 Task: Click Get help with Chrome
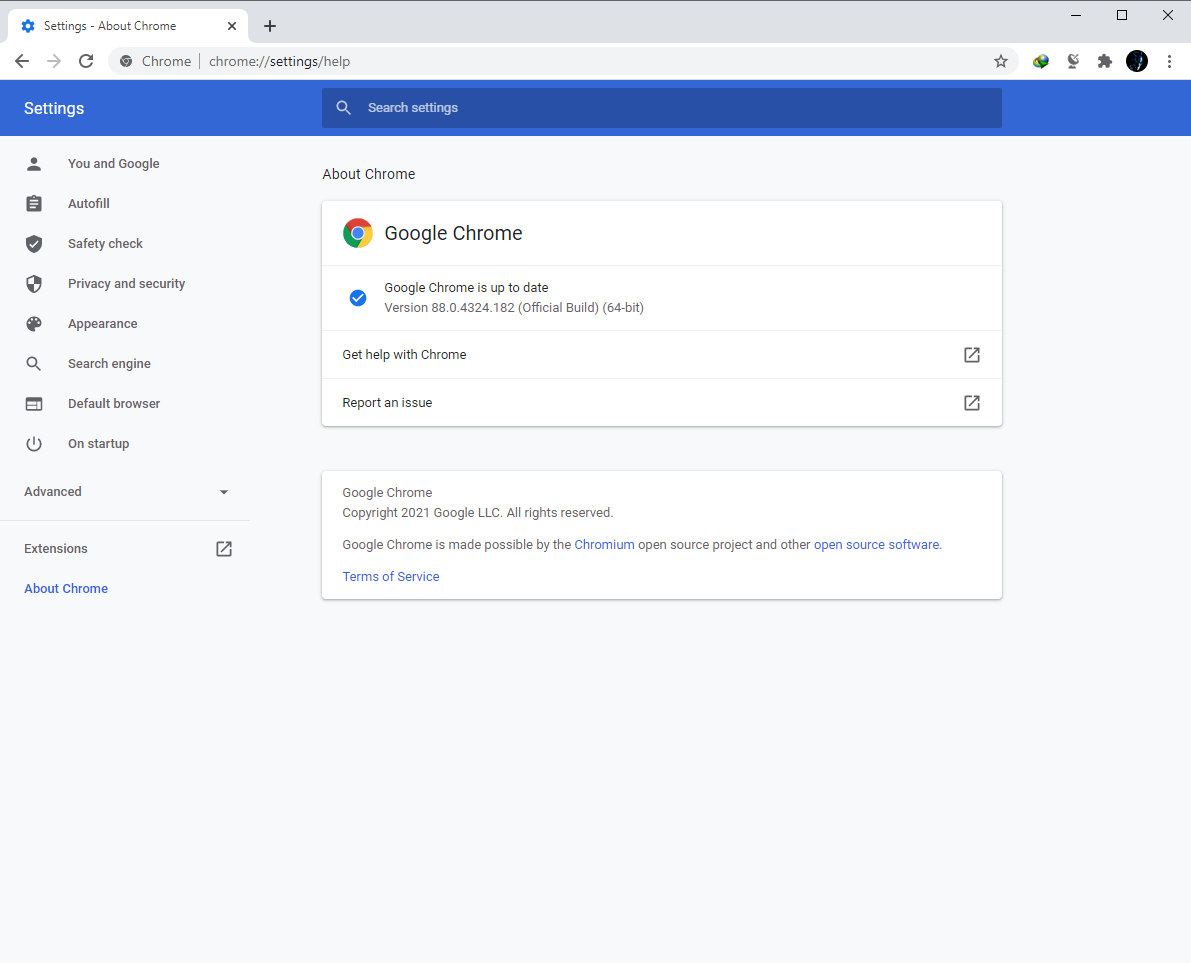[662, 355]
